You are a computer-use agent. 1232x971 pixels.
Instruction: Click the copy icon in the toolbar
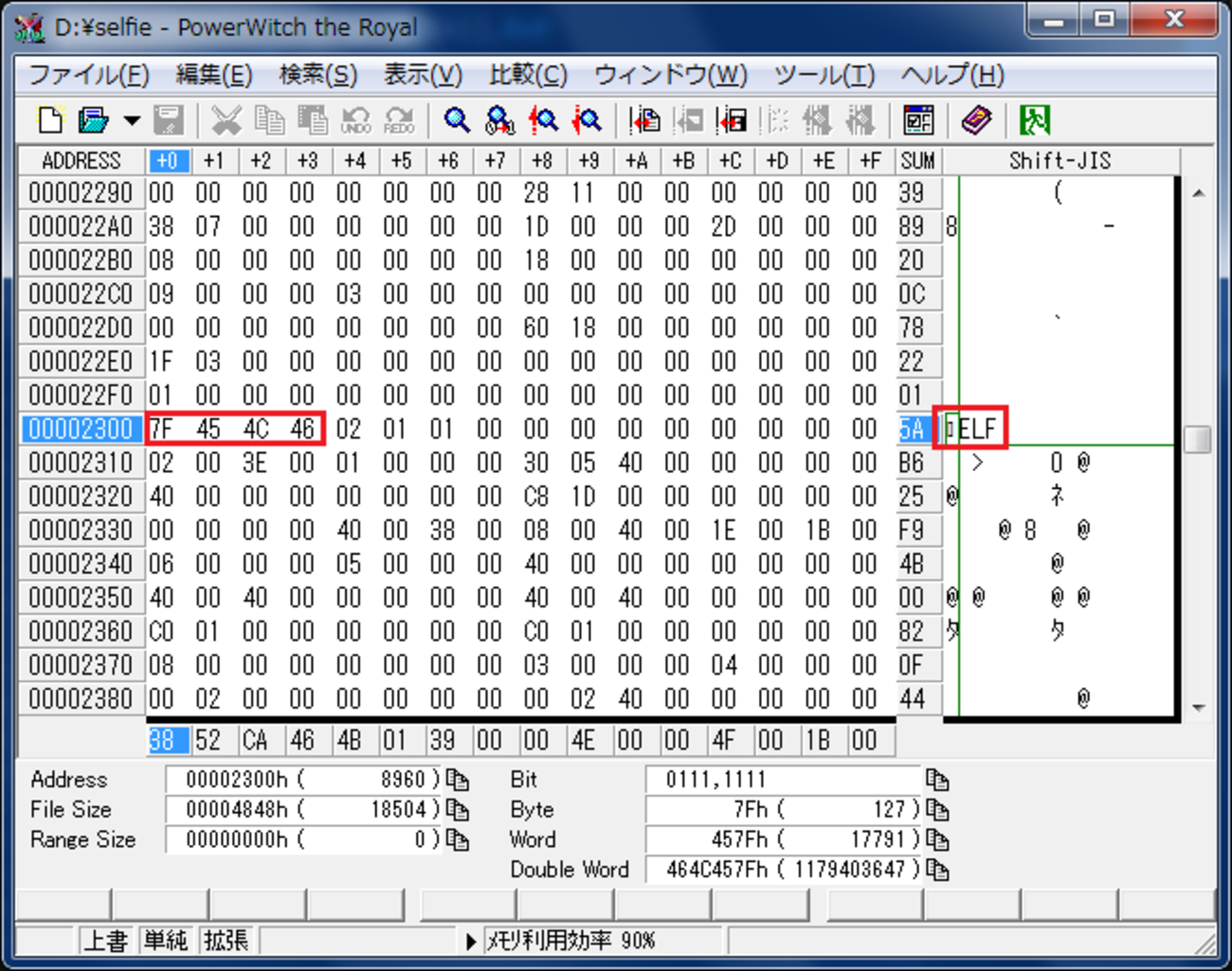tap(269, 120)
